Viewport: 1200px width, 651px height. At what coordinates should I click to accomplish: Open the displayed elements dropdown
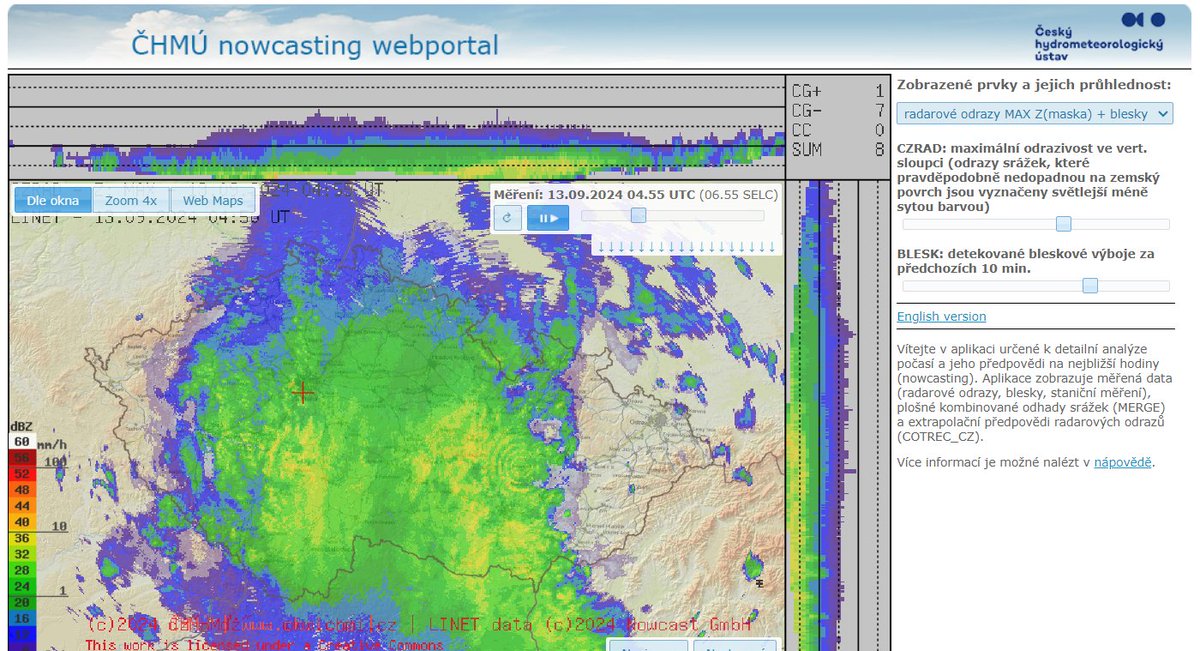point(1035,114)
